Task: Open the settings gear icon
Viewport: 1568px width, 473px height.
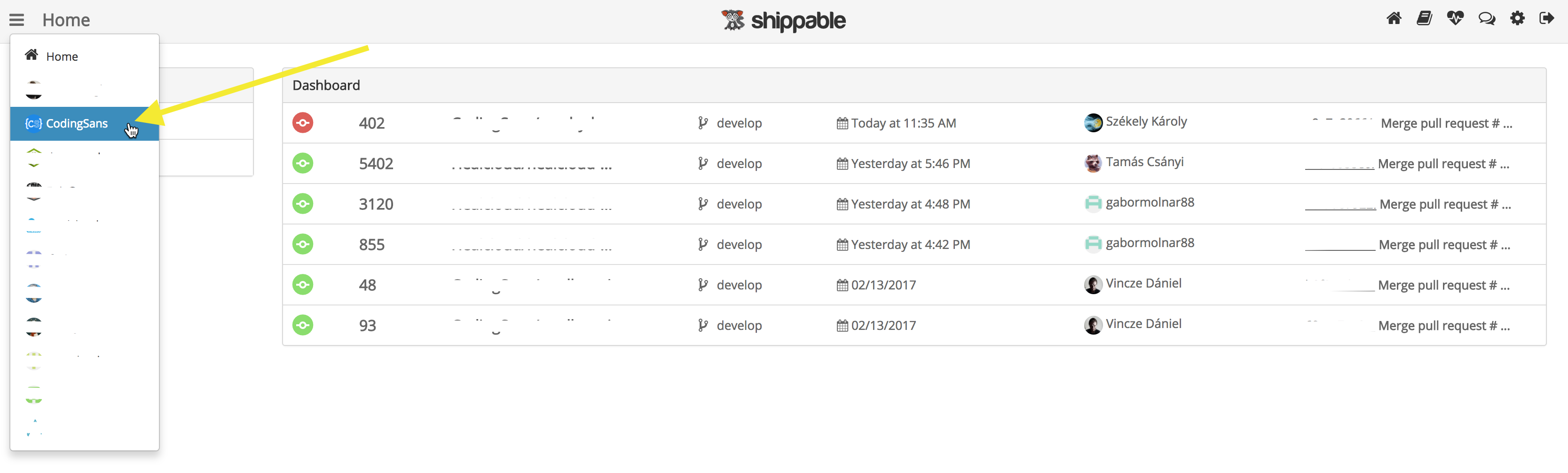Action: (1517, 19)
